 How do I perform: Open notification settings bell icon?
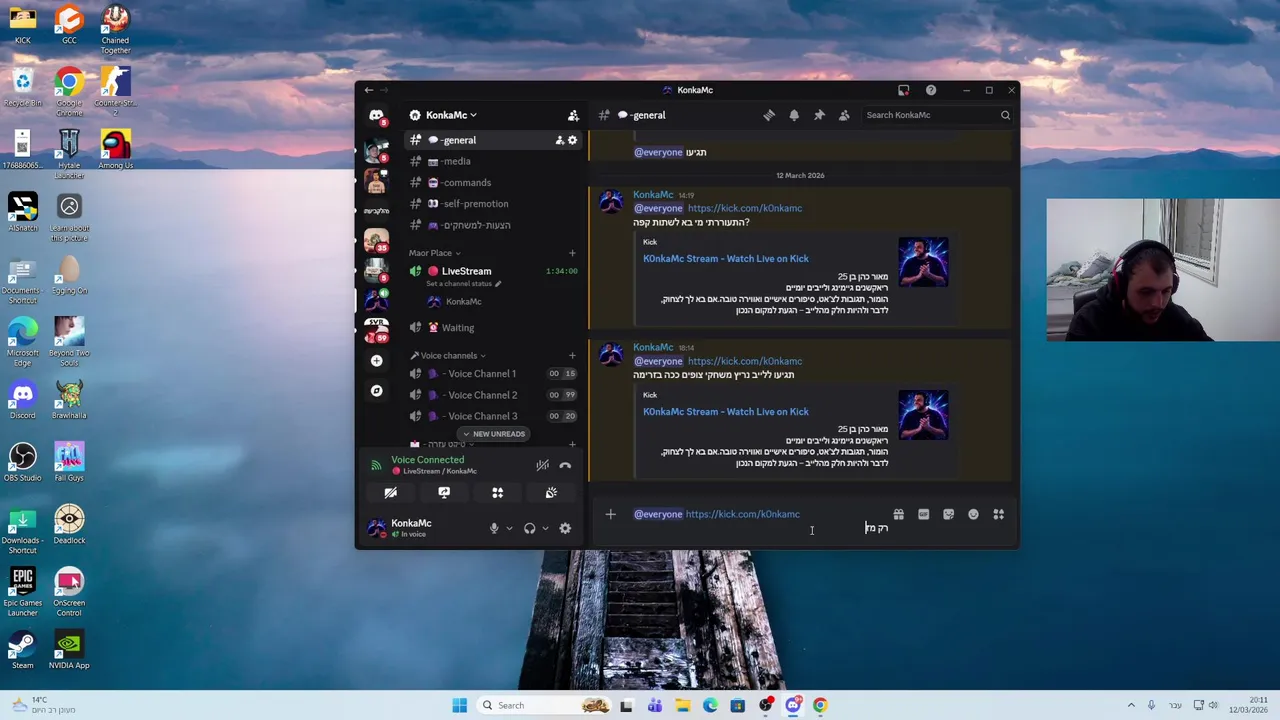(x=794, y=115)
